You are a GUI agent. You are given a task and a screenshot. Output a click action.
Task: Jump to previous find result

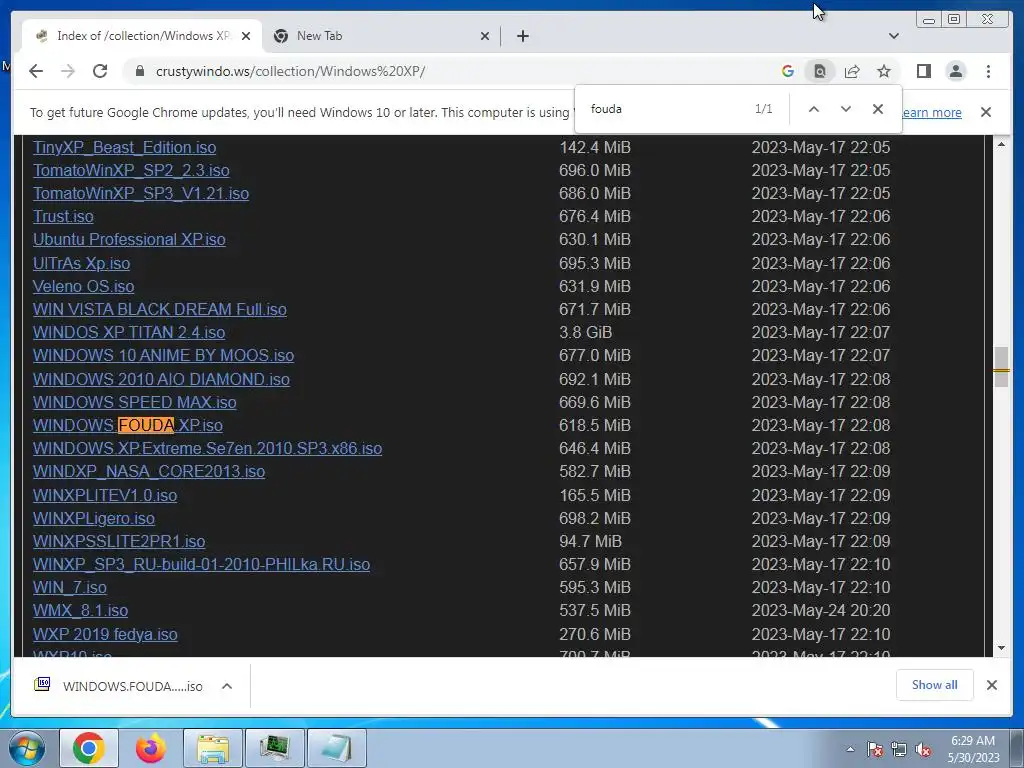tap(814, 109)
